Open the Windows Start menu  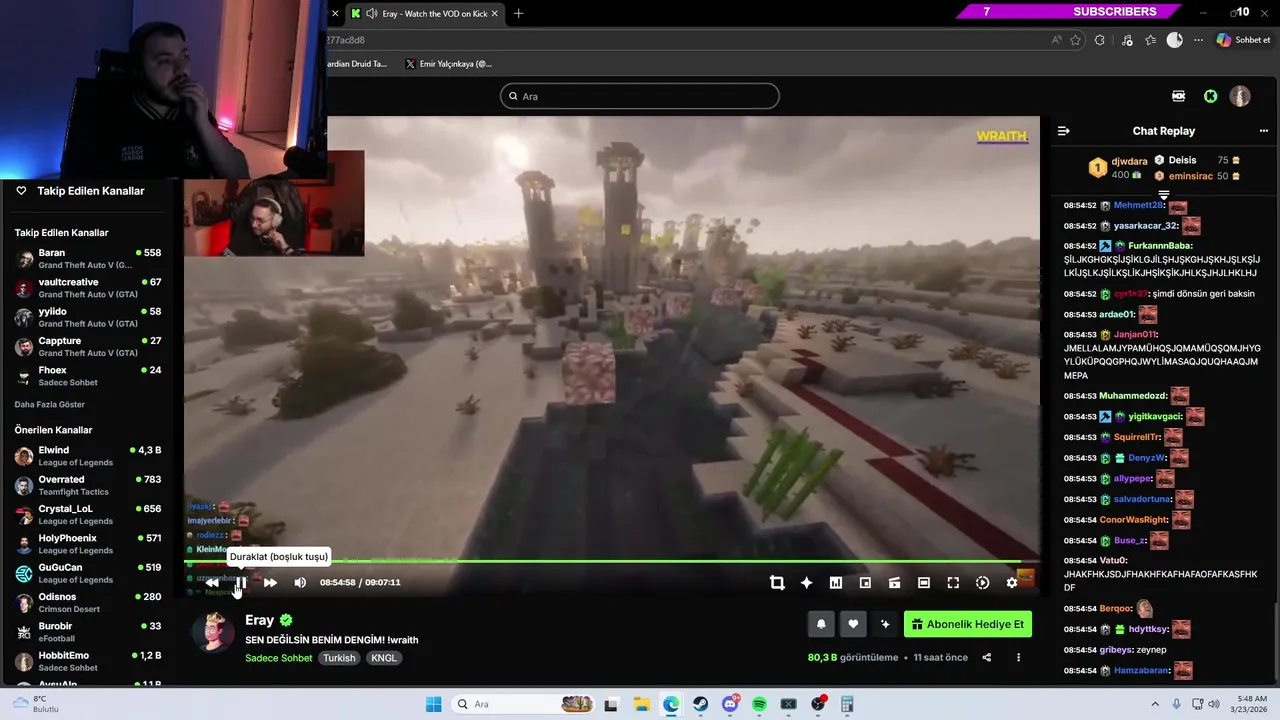(433, 704)
